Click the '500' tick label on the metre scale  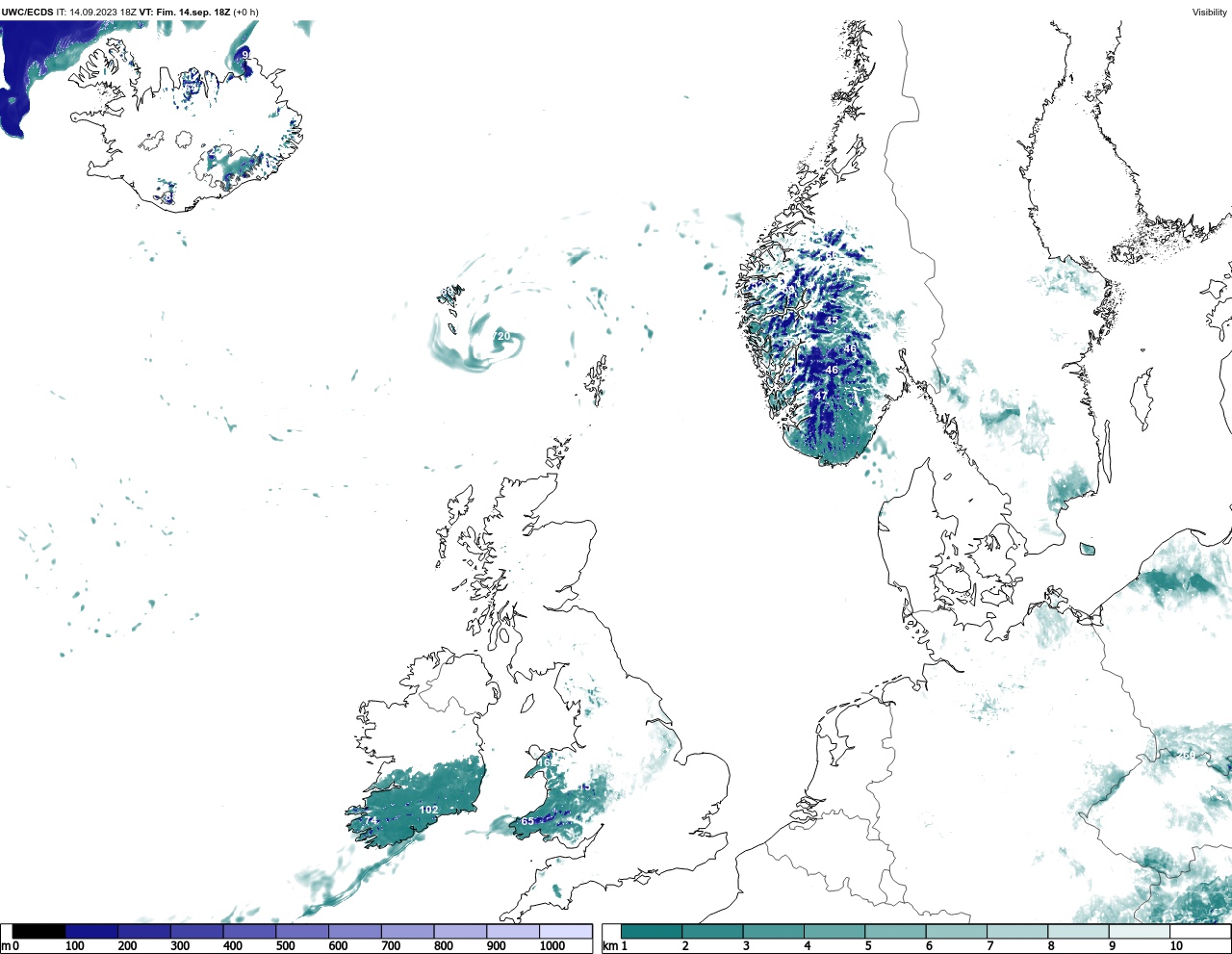click(x=285, y=946)
